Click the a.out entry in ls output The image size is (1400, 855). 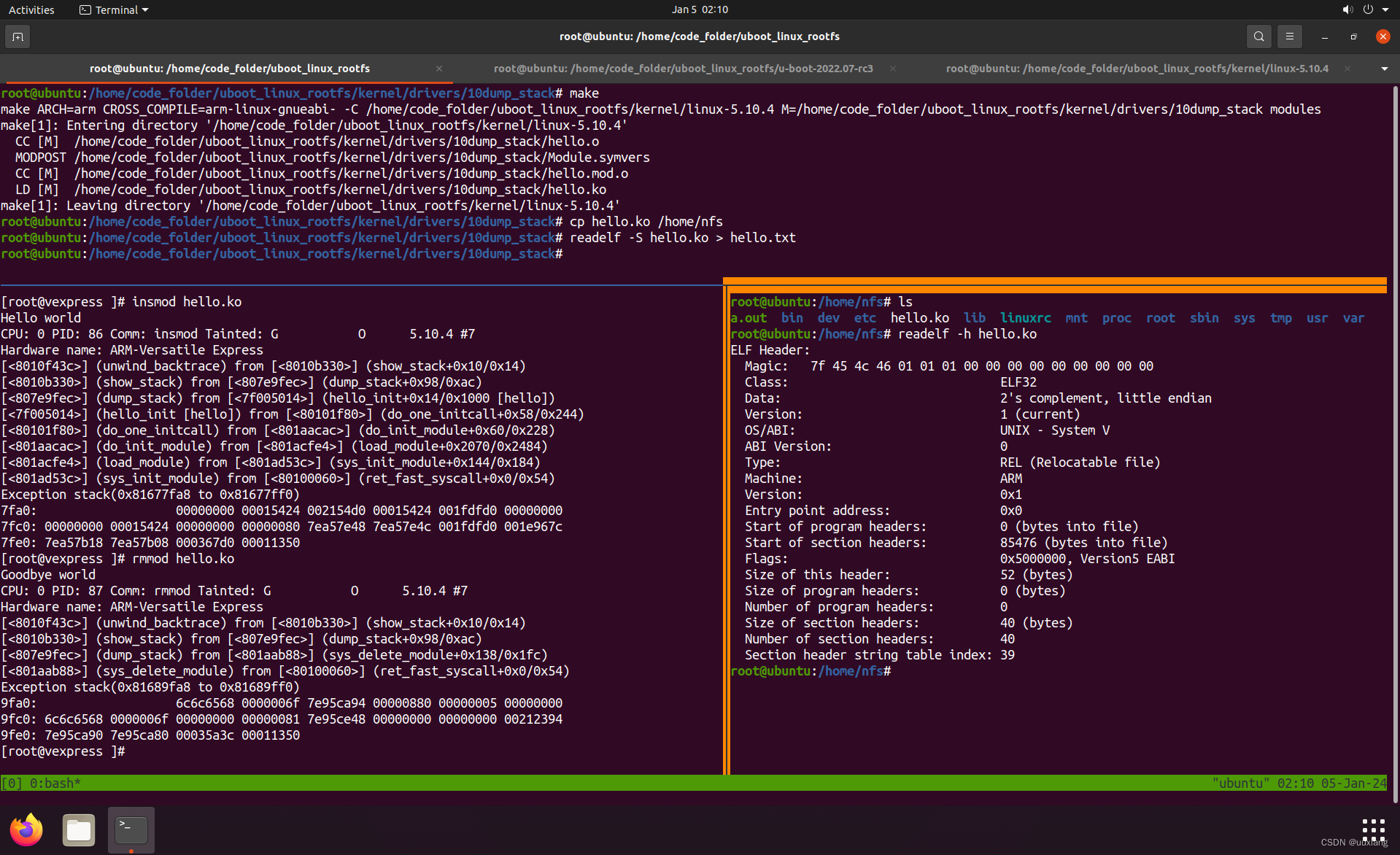pos(749,318)
